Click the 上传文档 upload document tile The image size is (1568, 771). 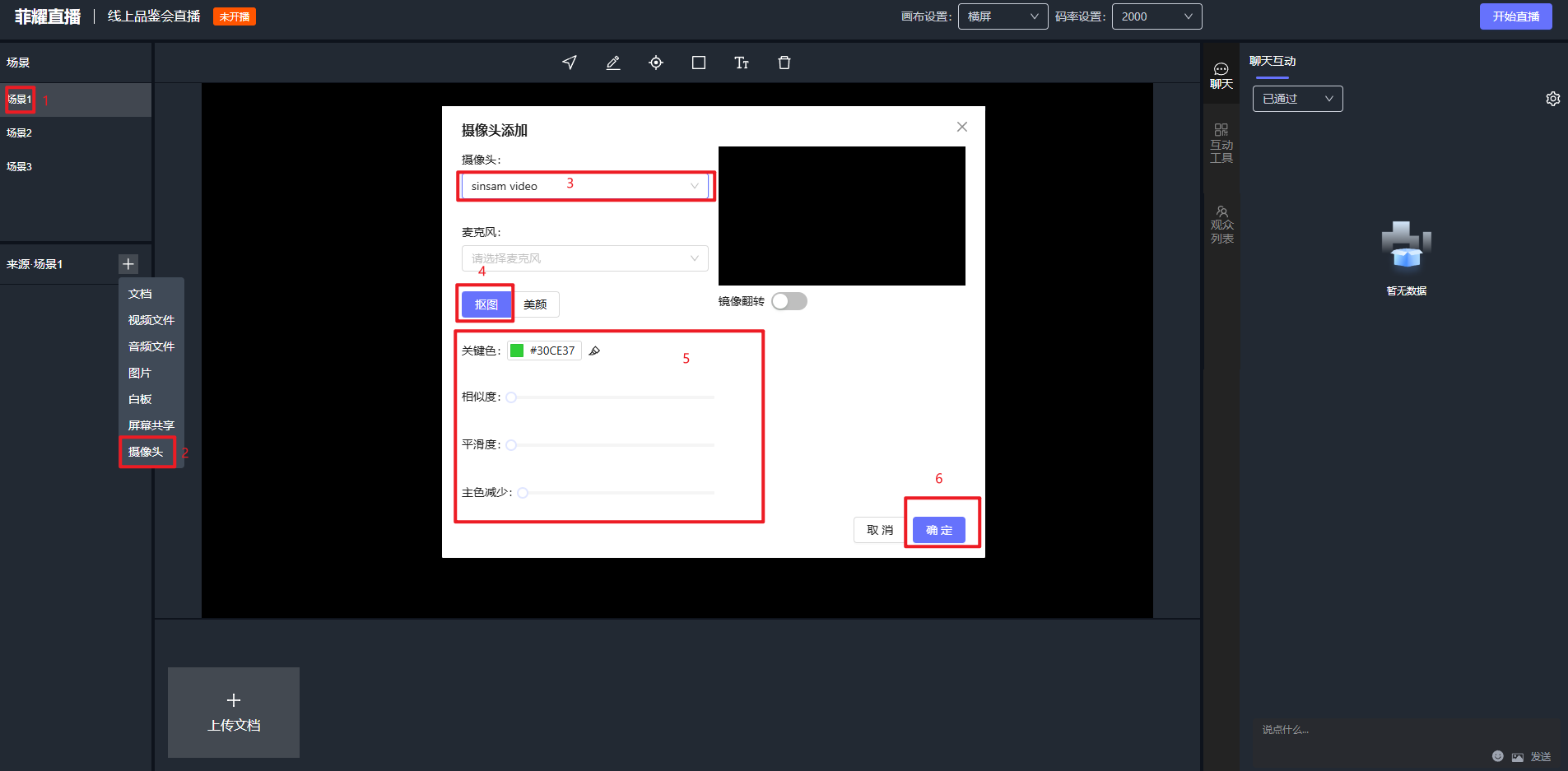[x=234, y=712]
